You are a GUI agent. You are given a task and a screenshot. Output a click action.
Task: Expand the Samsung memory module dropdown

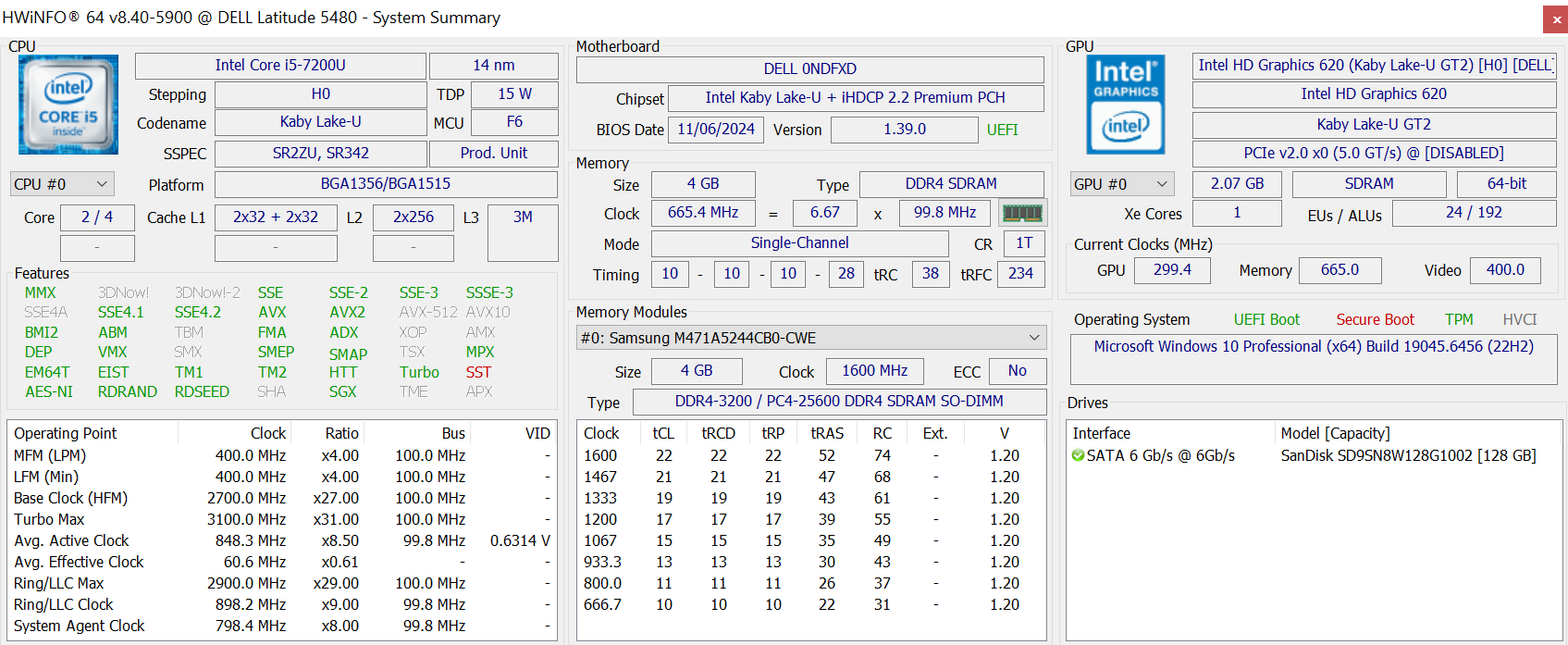810,338
